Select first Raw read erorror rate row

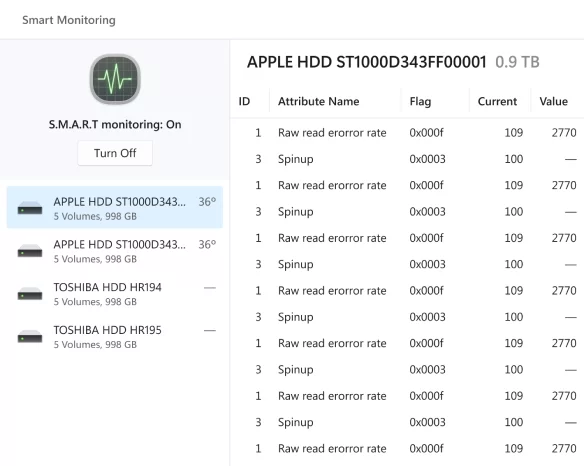click(407, 133)
